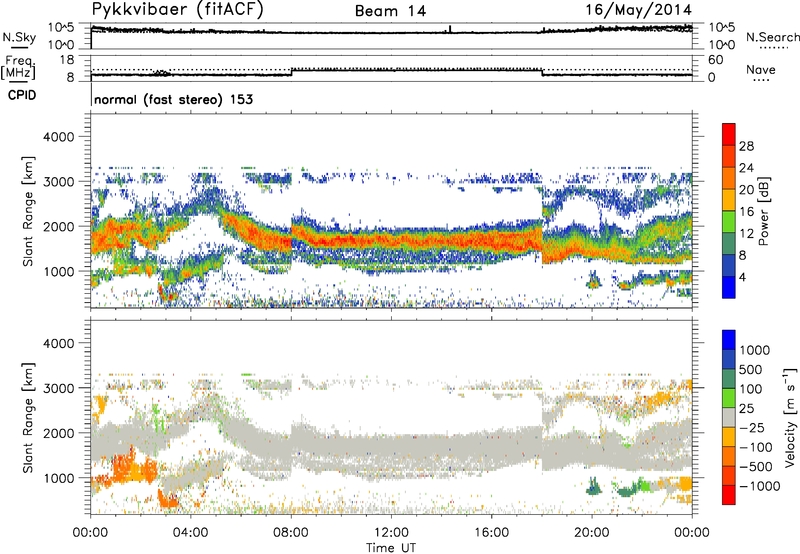The image size is (800, 554).
Task: Click the 3000 tick of the power panel
Action: (x=59, y=182)
